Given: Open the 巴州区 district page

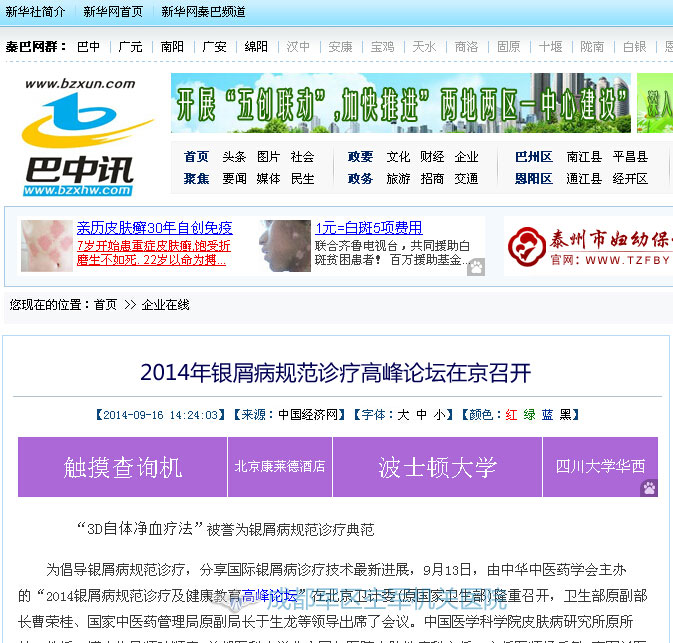Looking at the screenshot, I should [534, 157].
